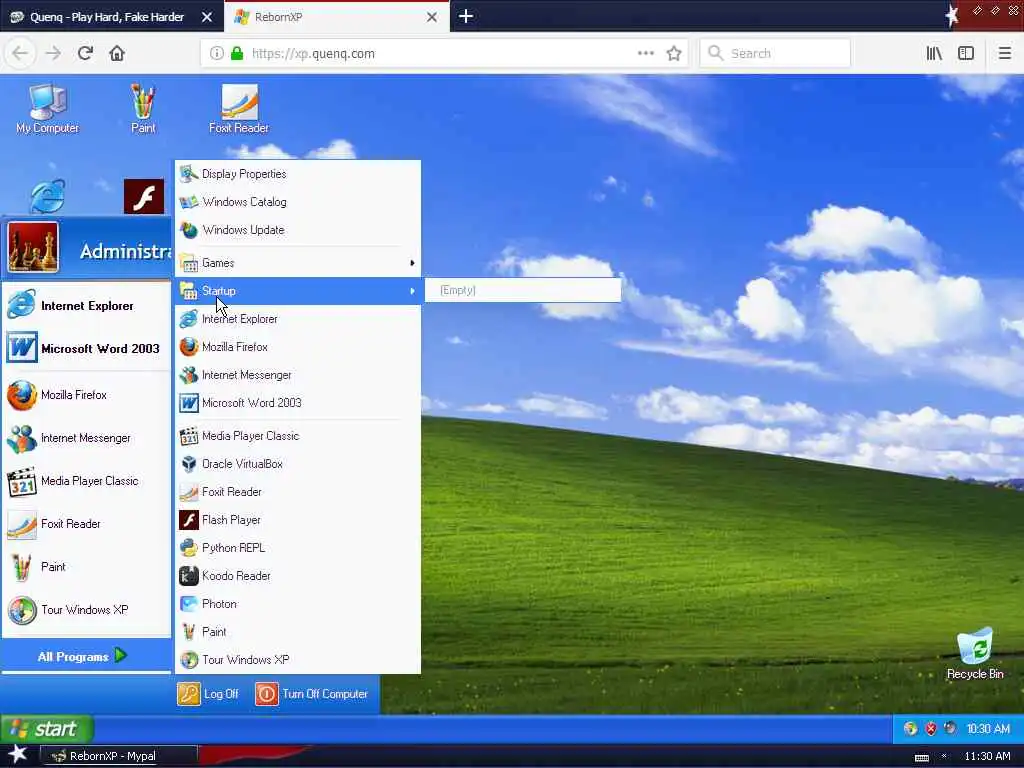Screen dimensions: 1024x768
Task: Go to browser home page
Action: [117, 53]
